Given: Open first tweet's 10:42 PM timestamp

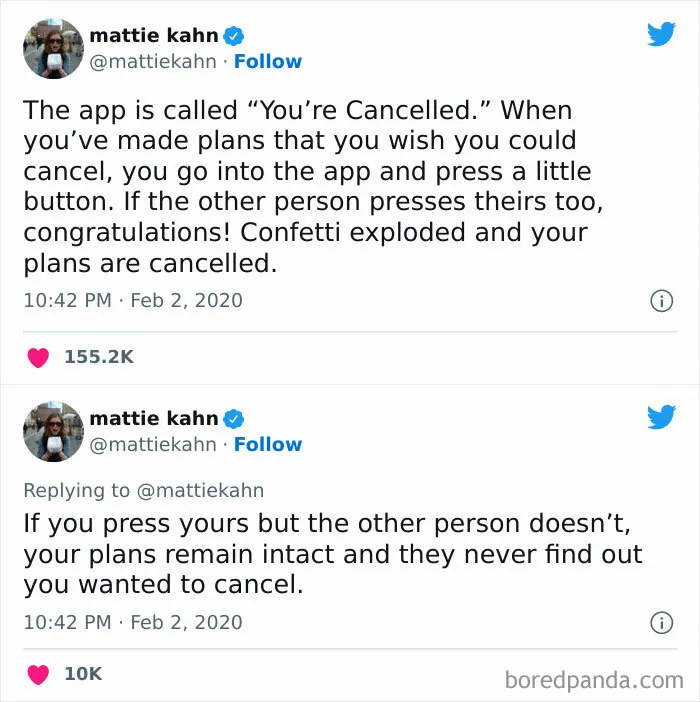Looking at the screenshot, I should (68, 300).
